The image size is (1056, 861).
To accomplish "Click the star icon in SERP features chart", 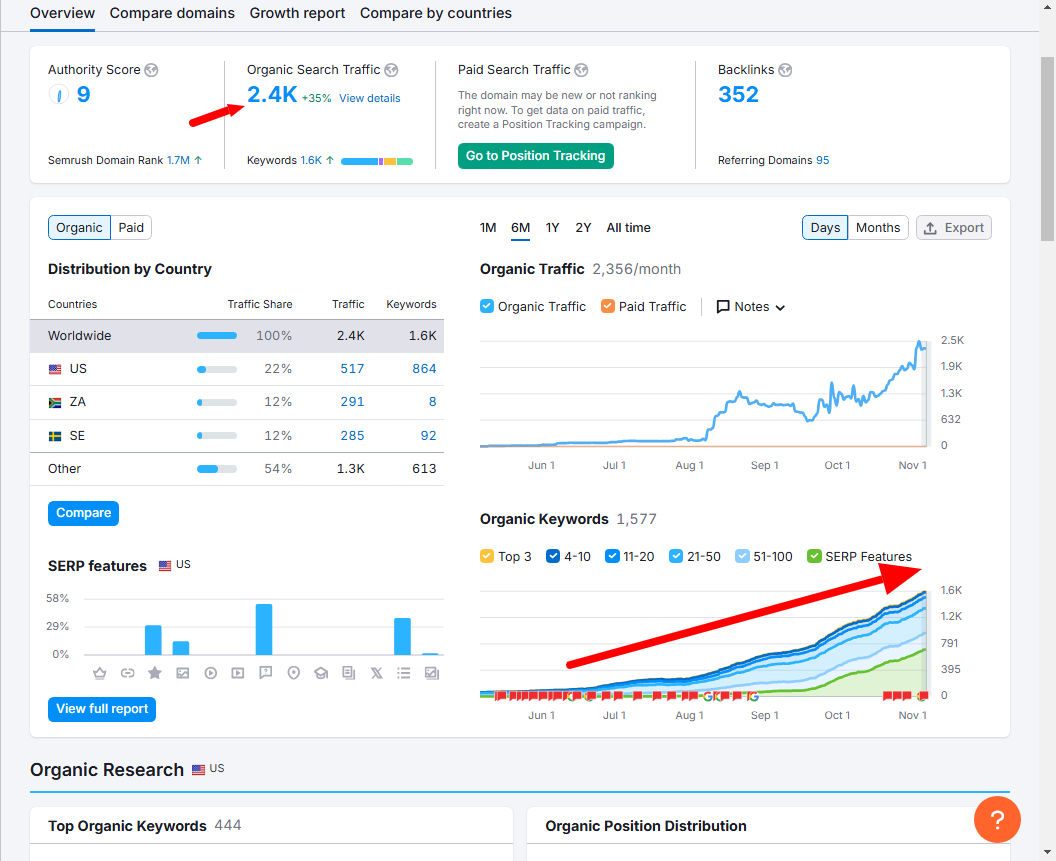I will [x=155, y=672].
